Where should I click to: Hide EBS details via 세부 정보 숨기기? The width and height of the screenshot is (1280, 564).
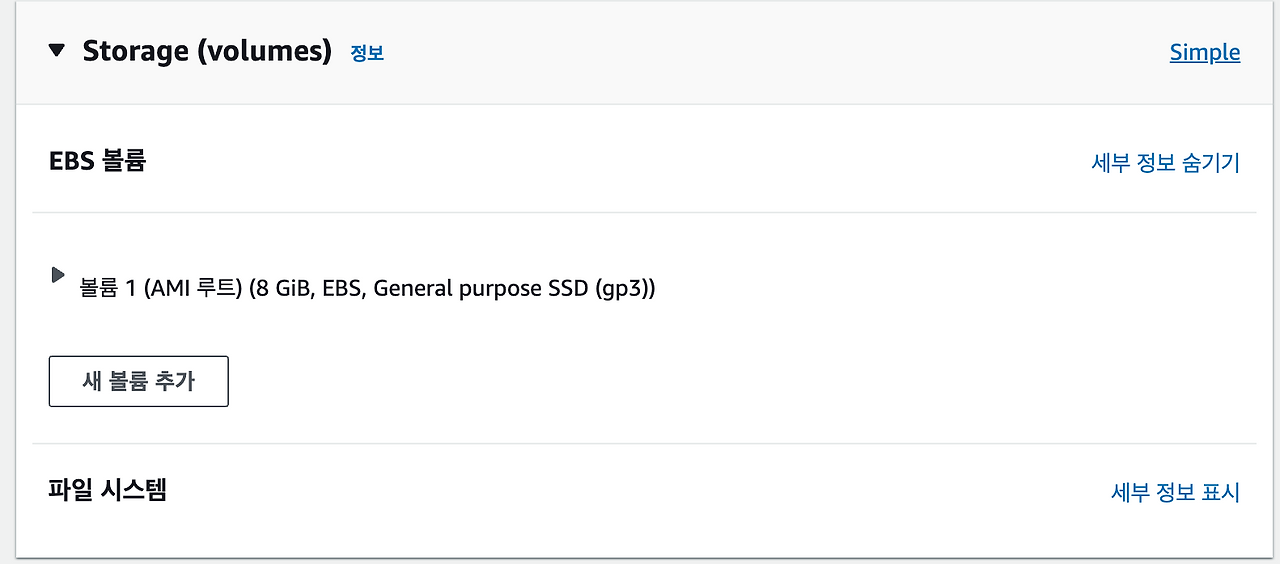click(1165, 163)
